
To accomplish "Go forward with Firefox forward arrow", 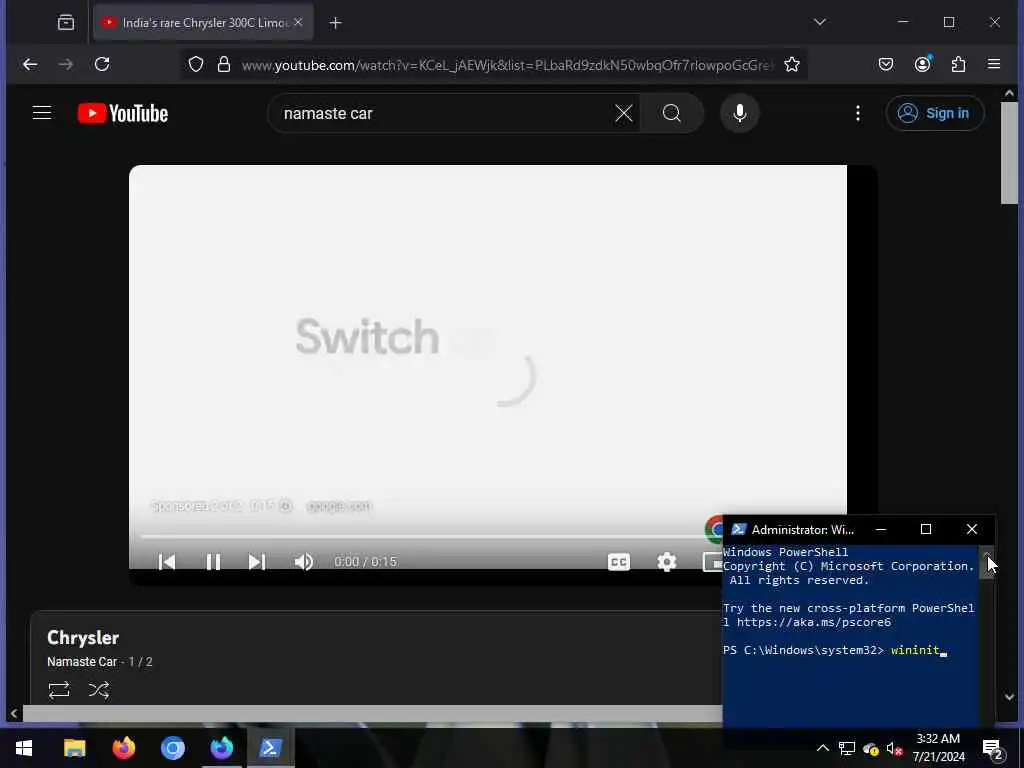I will (65, 64).
